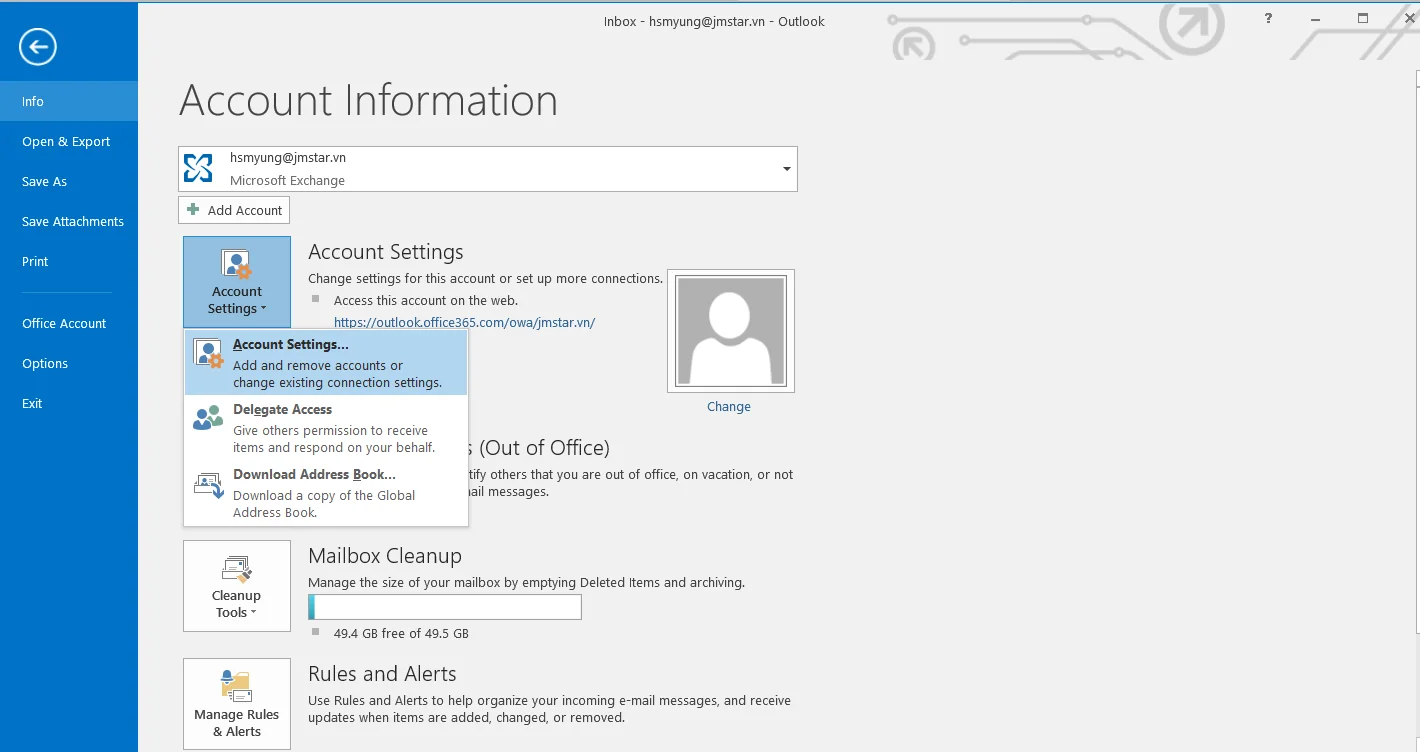Open the outlook.office365.com web link
Screen dimensions: 1420x752
coord(464,322)
